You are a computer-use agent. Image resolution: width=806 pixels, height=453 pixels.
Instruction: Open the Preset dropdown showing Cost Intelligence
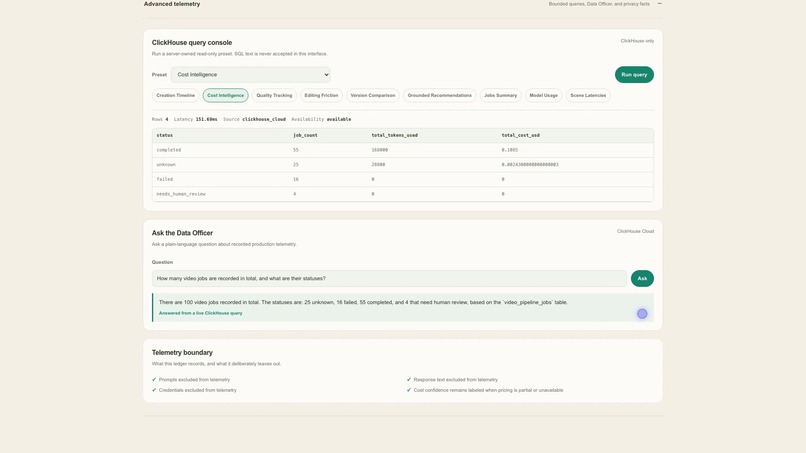click(250, 75)
